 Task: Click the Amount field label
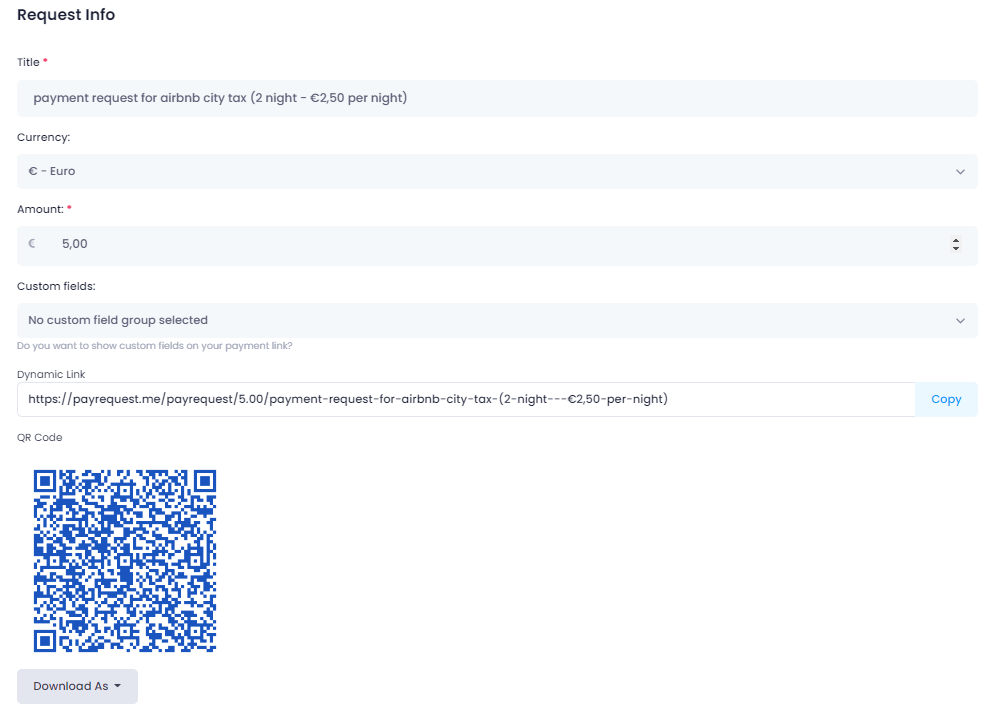coord(40,209)
